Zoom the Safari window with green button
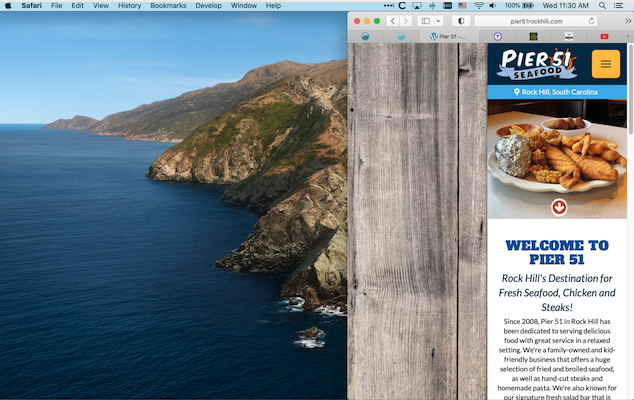634x400 pixels. tap(377, 21)
